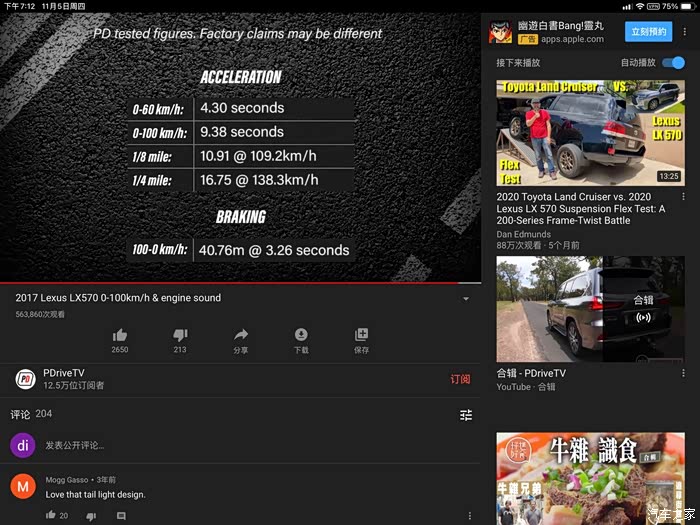This screenshot has height=525, width=700.
Task: Tap the '接下来播放' up next heading
Action: tap(518, 63)
